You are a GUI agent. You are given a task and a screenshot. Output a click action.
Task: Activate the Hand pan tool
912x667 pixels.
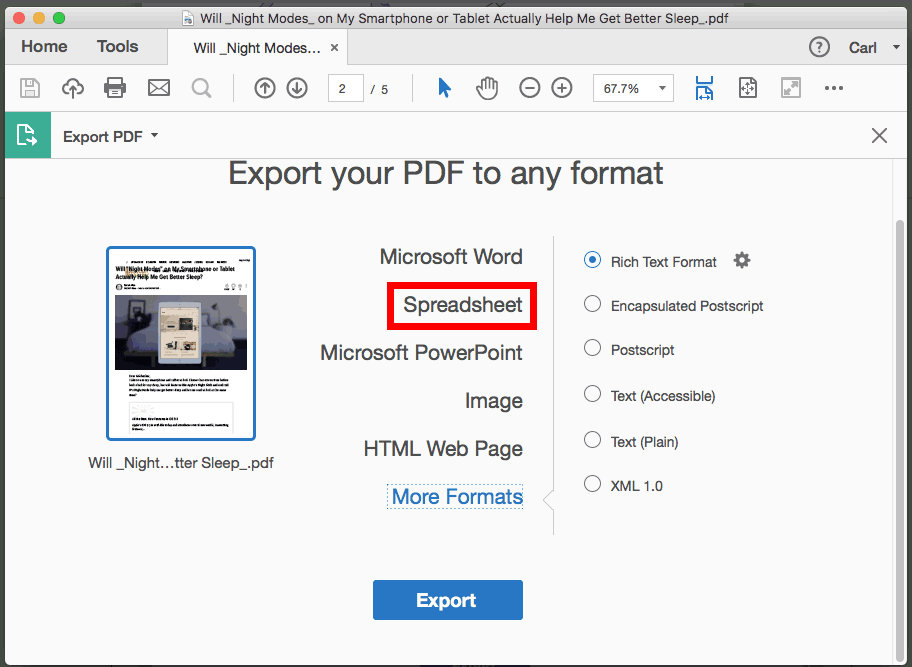coord(487,88)
